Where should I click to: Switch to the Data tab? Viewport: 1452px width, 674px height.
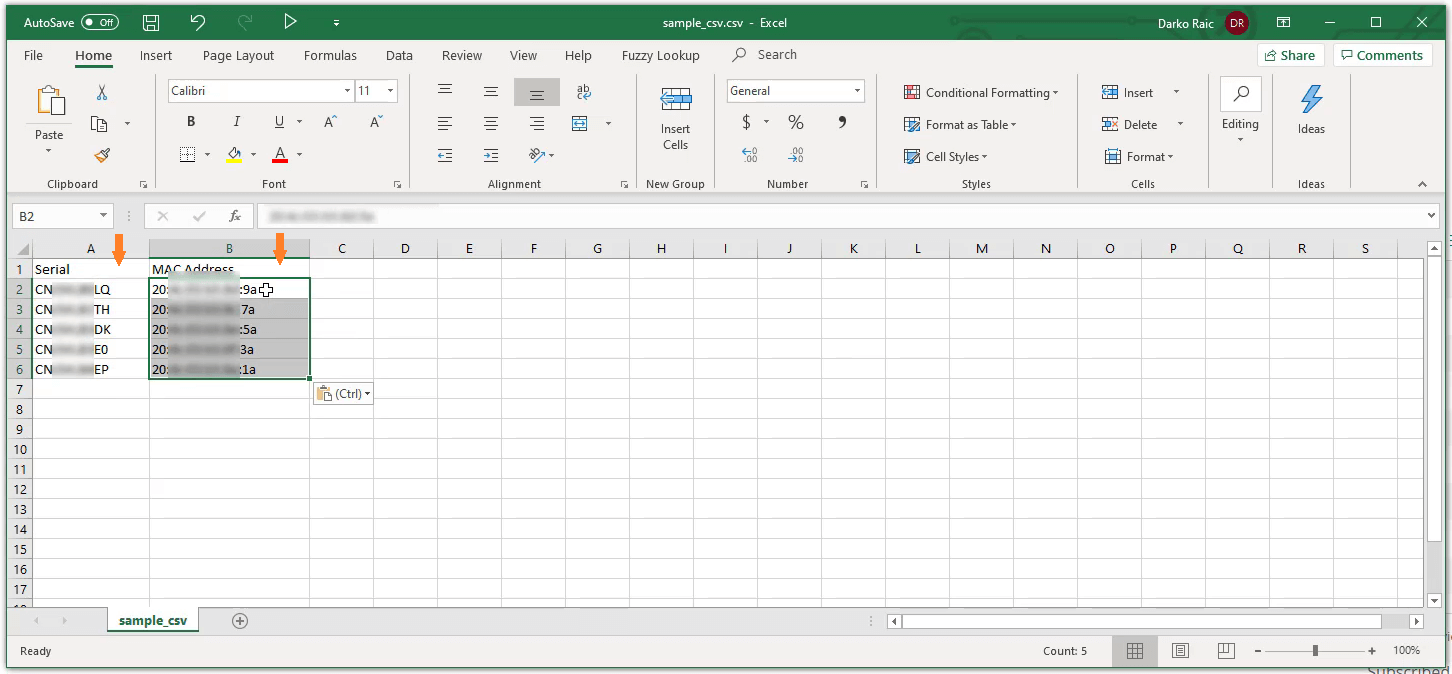click(x=399, y=55)
